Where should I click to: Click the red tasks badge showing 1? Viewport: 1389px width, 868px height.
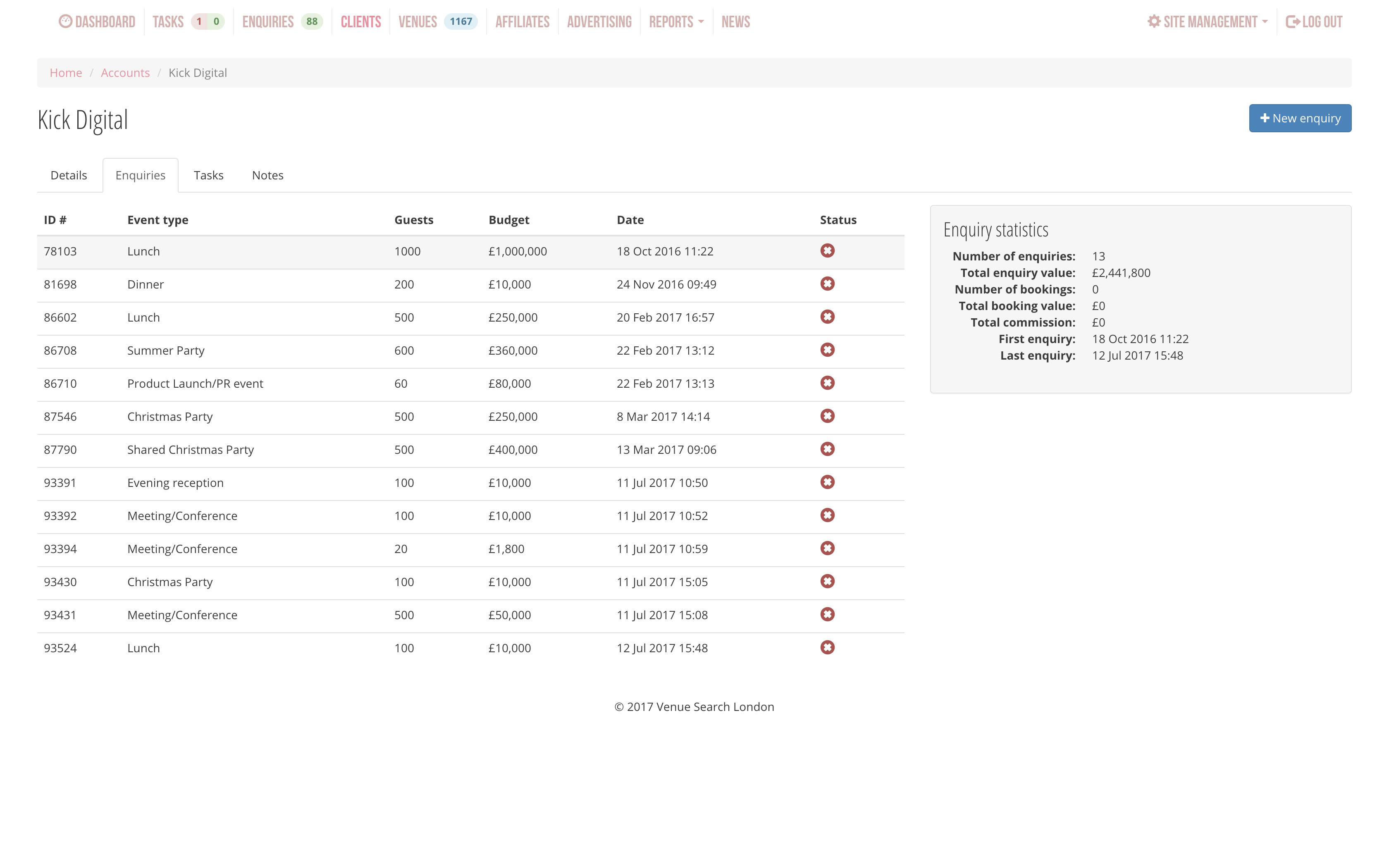199,22
